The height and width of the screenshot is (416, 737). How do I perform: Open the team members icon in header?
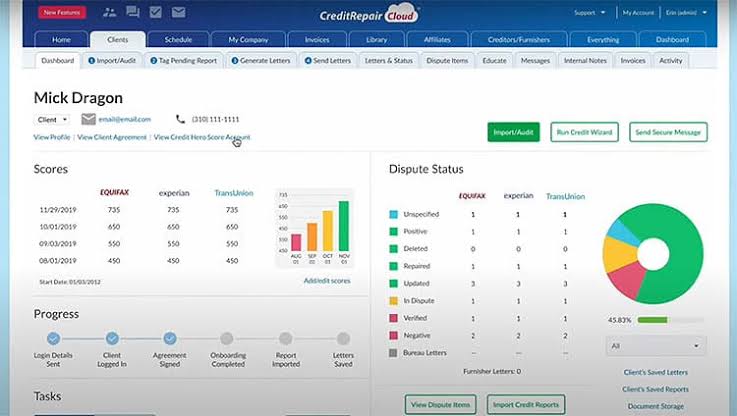point(110,13)
